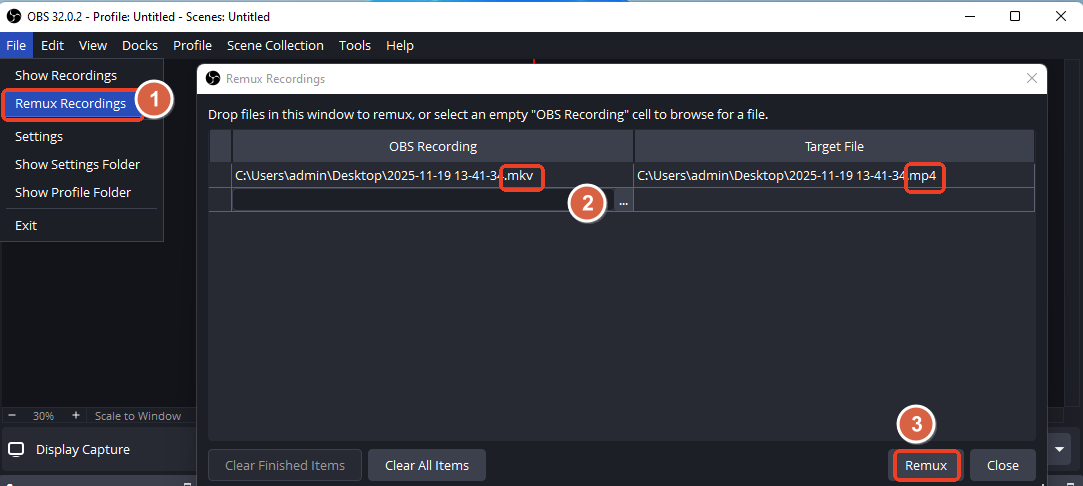Expand the dropdown arrow right of Close button
This screenshot has width=1083, height=486.
point(1060,449)
